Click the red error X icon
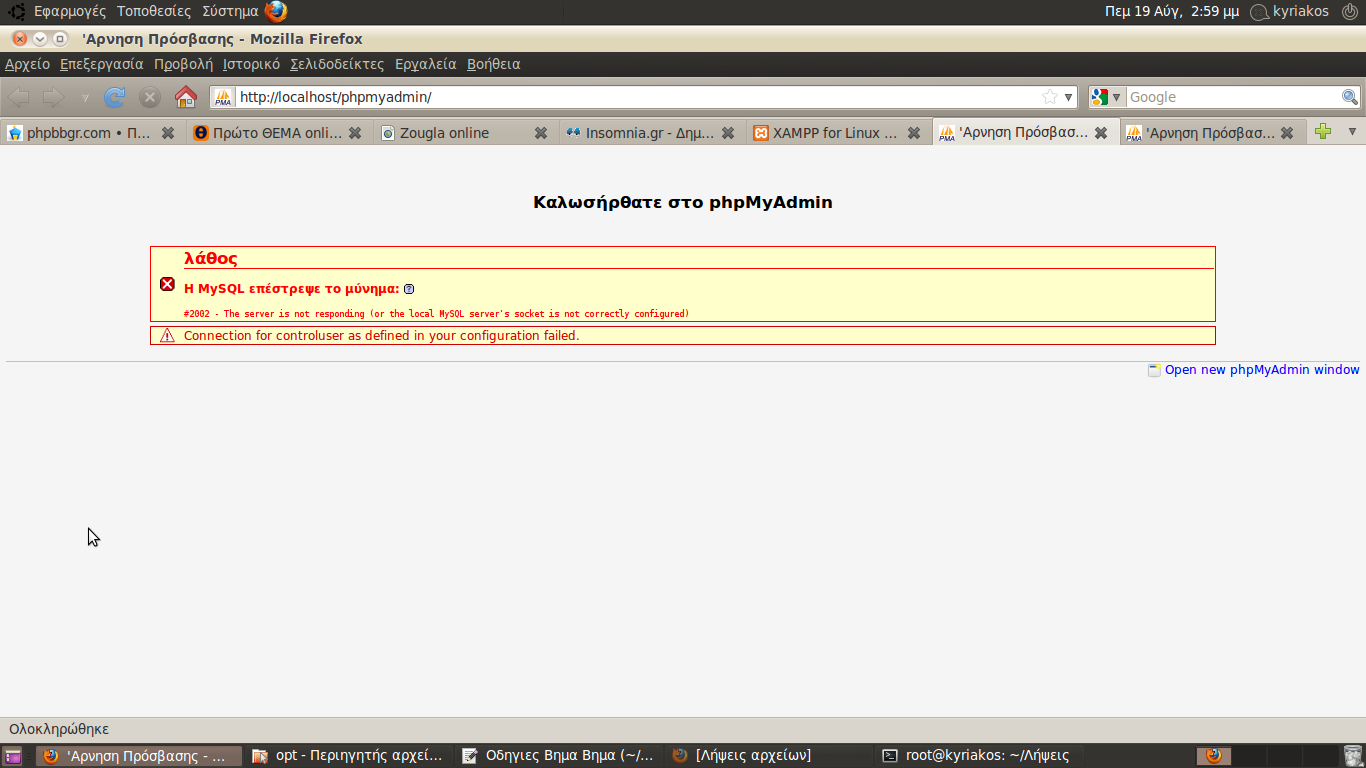The width and height of the screenshot is (1366, 768). click(168, 284)
